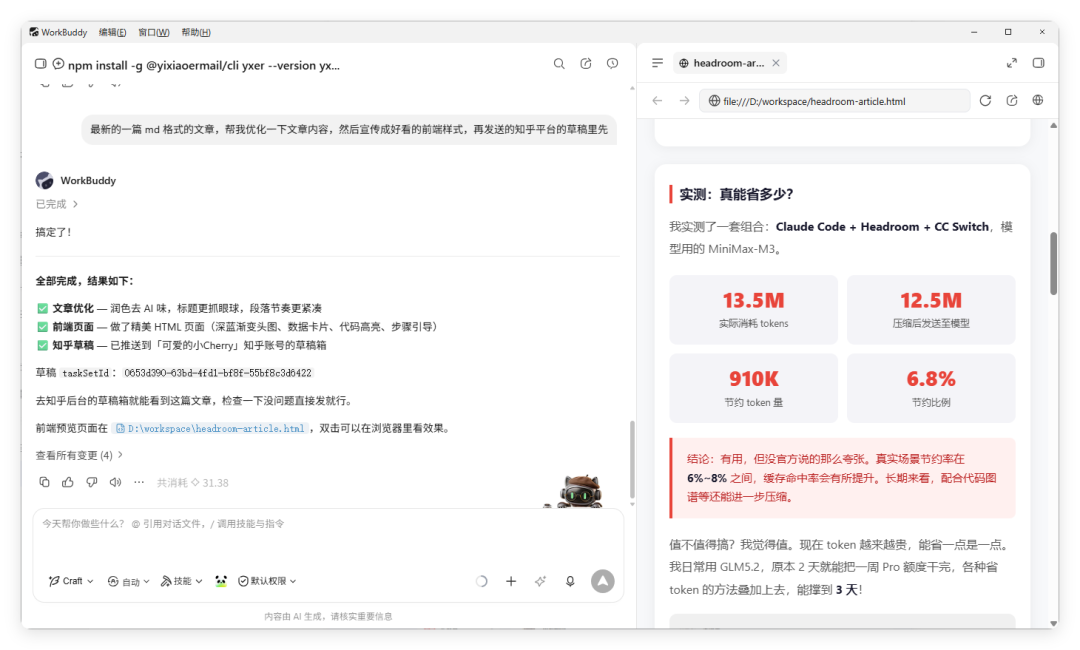Click the 6.8% savings ratio card
1080x650 pixels.
(931, 388)
